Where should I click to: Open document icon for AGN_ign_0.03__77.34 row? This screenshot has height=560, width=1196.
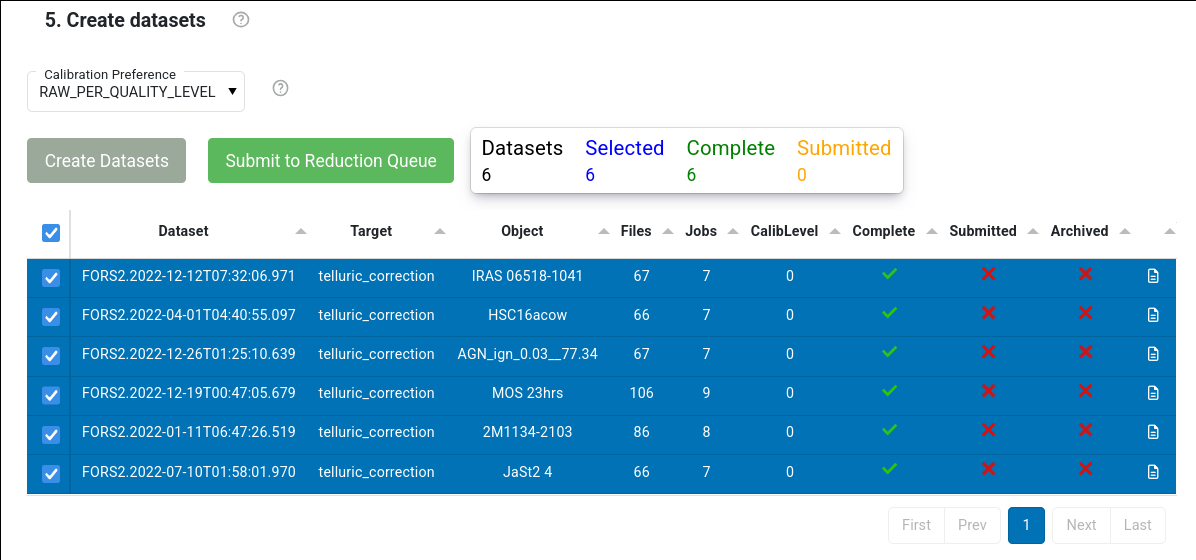point(1153,354)
